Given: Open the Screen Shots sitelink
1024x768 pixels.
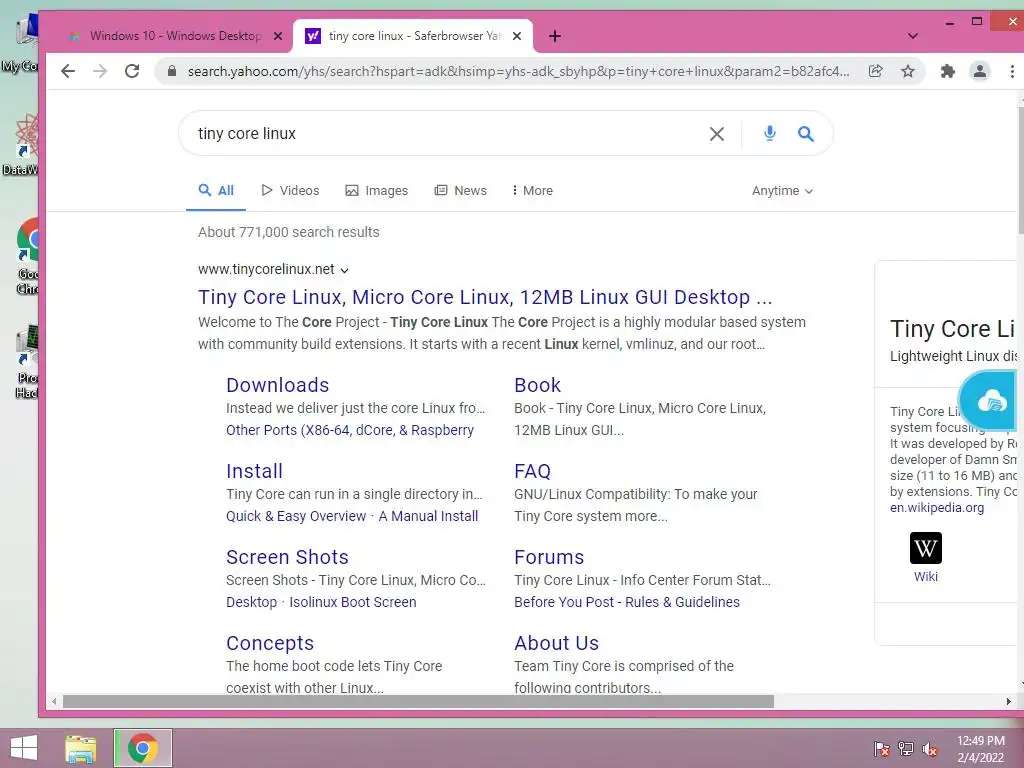Looking at the screenshot, I should click(x=287, y=558).
